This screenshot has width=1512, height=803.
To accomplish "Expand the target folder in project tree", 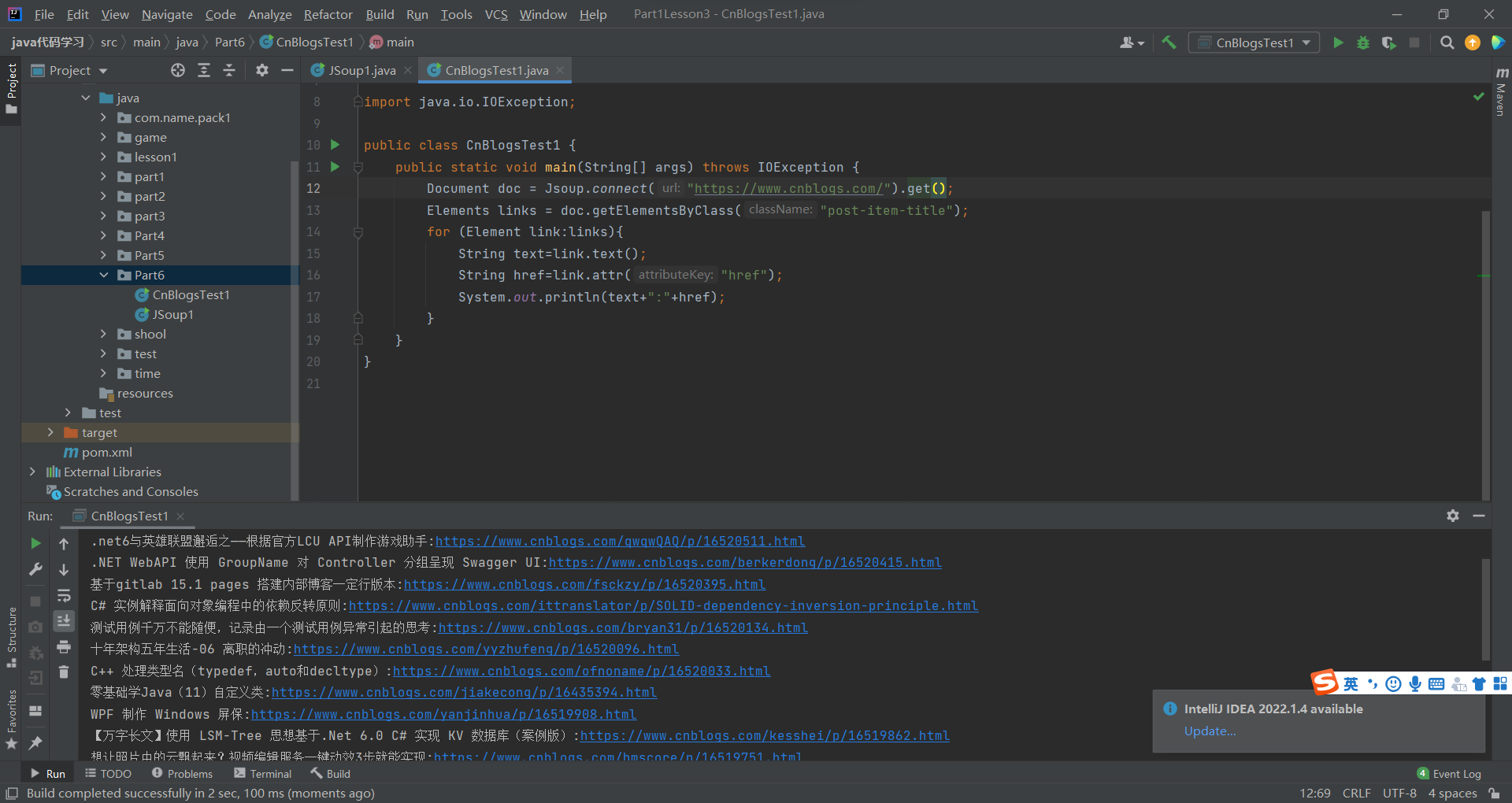I will 50,432.
